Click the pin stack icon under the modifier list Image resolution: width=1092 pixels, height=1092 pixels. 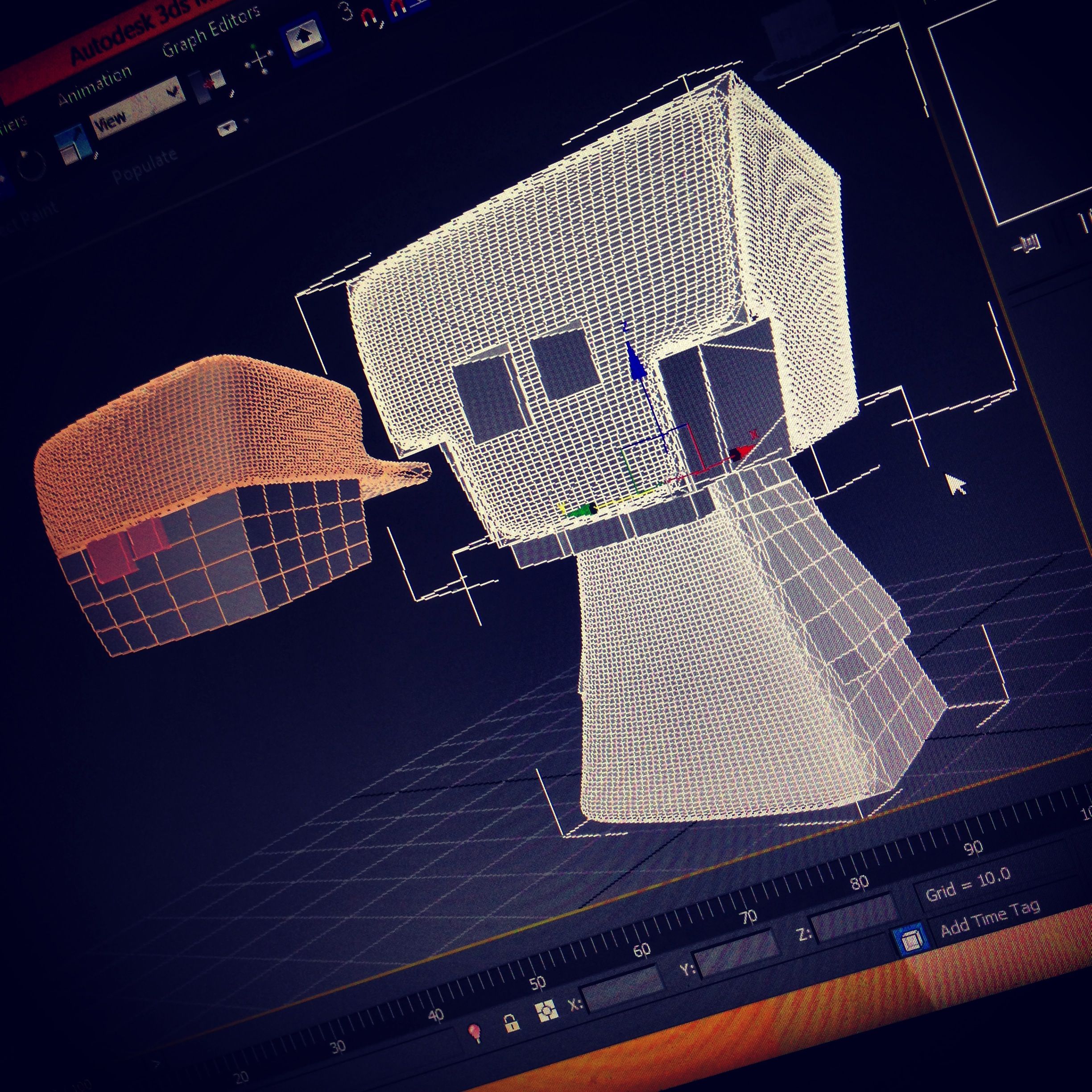1028,244
